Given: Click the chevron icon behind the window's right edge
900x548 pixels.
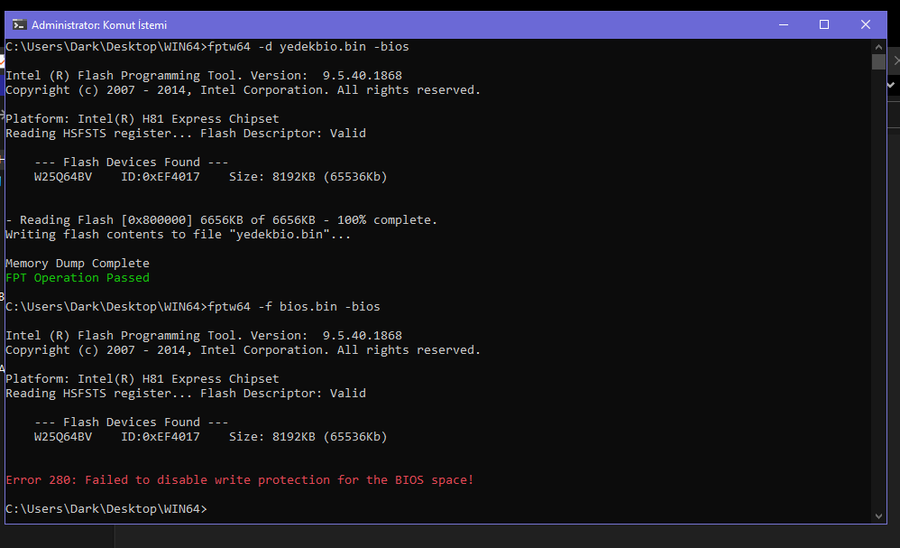Looking at the screenshot, I should [891, 85].
